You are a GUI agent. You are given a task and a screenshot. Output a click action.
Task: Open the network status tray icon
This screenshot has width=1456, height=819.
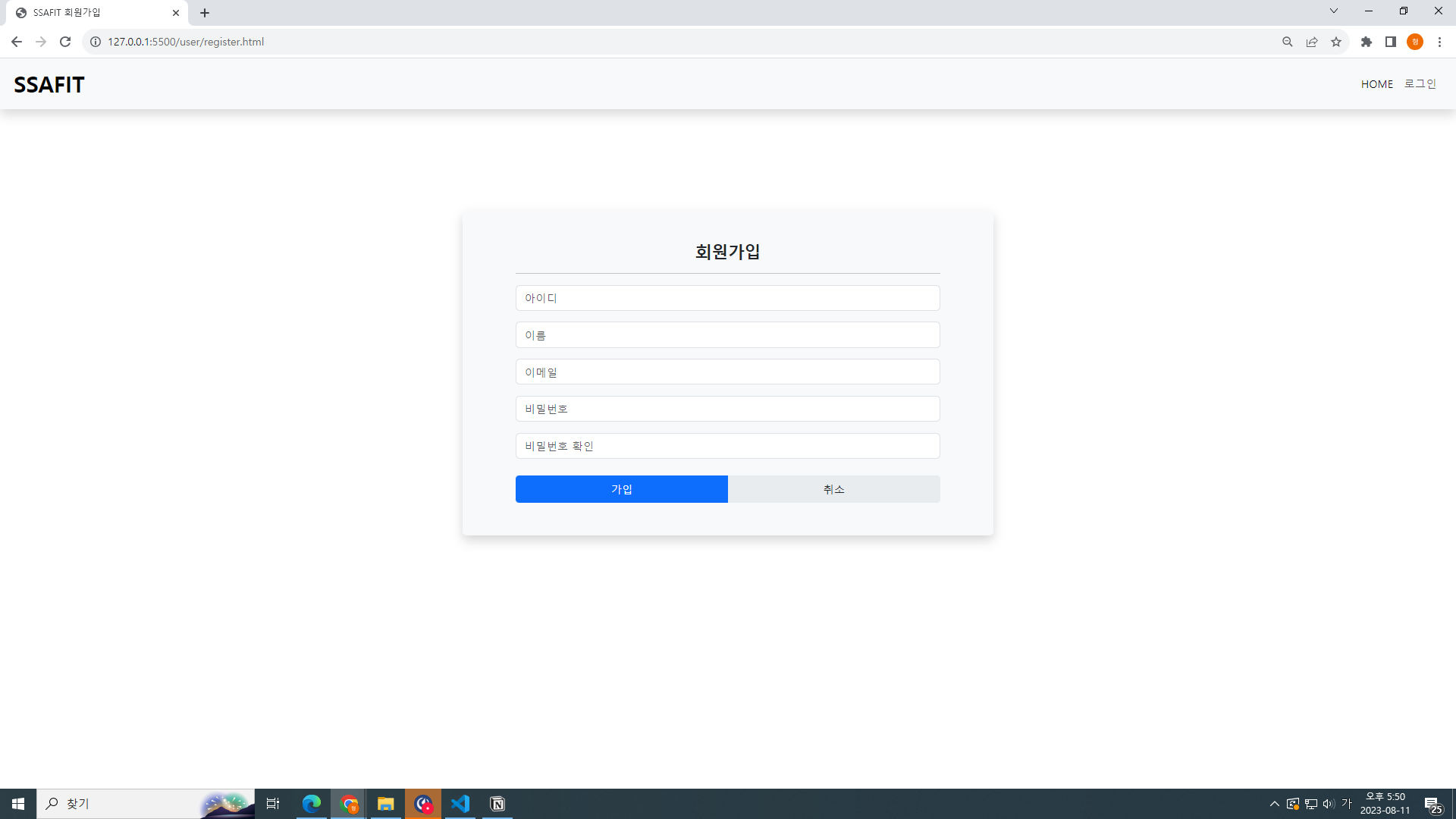click(1311, 804)
